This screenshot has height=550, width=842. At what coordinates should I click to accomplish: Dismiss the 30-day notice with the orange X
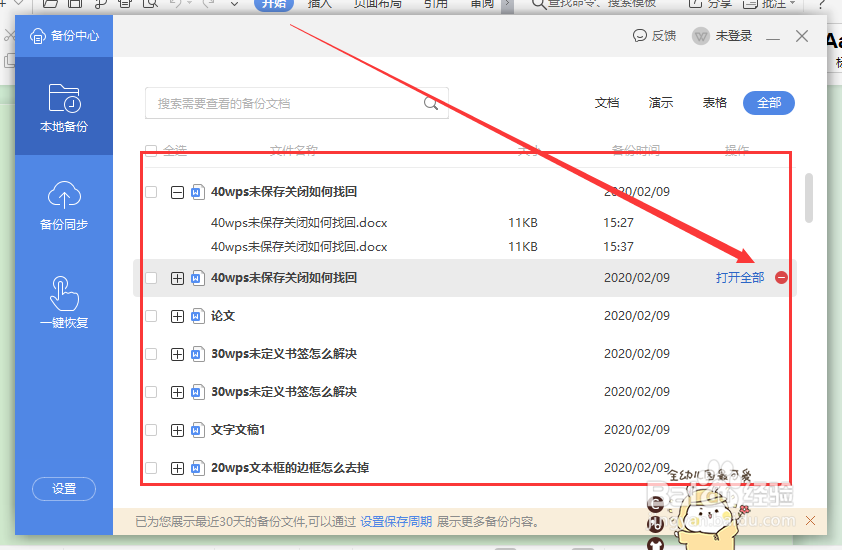[x=810, y=520]
